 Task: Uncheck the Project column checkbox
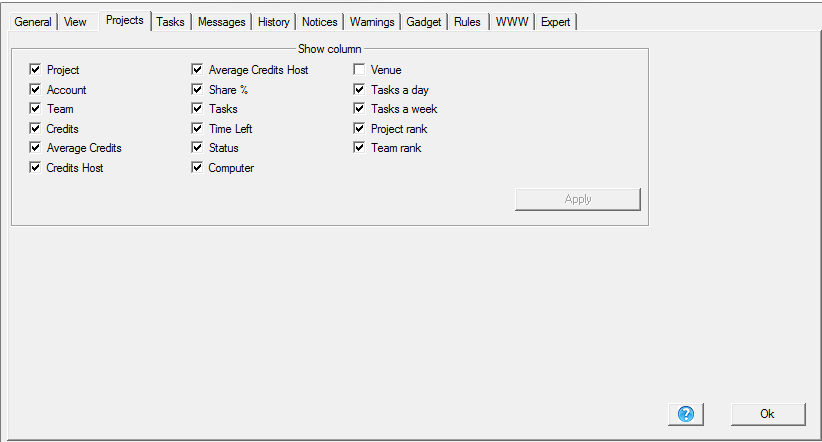(35, 69)
